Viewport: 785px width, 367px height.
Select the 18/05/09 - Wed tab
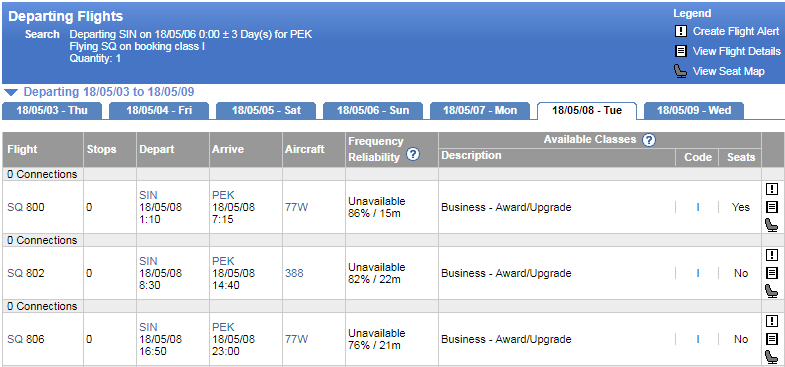pyautogui.click(x=694, y=111)
